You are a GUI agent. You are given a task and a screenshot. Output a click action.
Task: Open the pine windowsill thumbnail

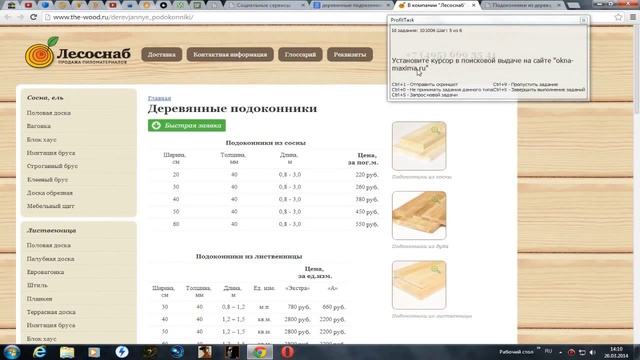point(419,146)
